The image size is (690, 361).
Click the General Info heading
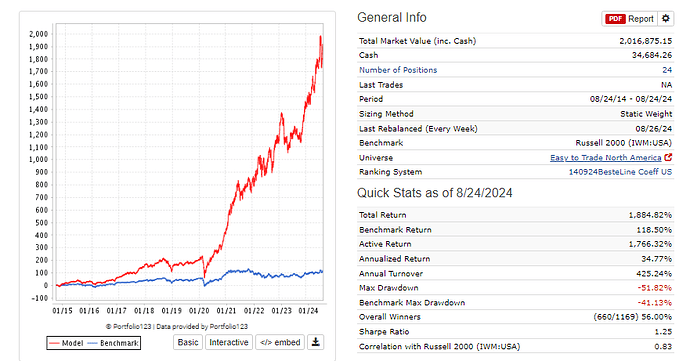point(392,18)
